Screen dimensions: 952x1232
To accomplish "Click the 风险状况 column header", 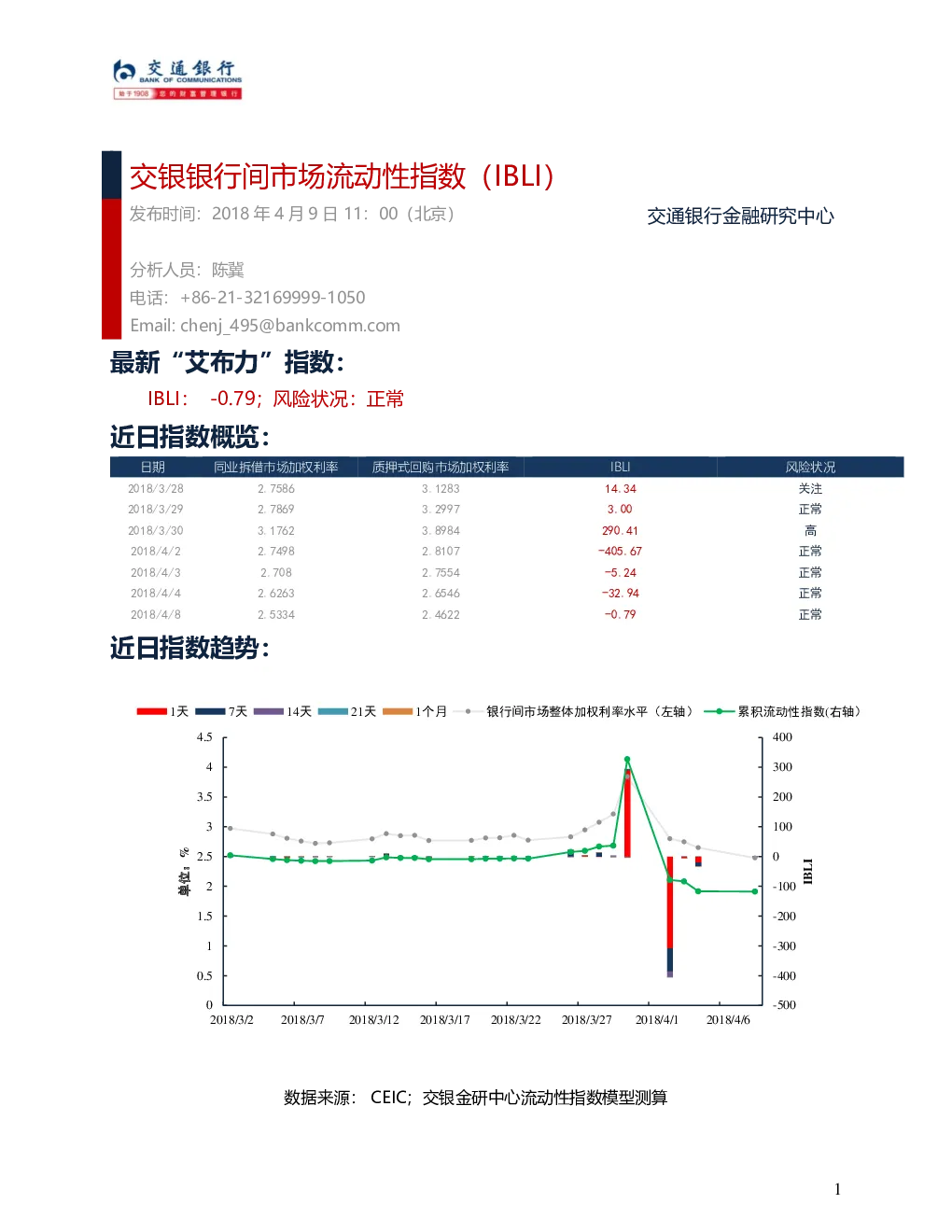I will tap(810, 467).
